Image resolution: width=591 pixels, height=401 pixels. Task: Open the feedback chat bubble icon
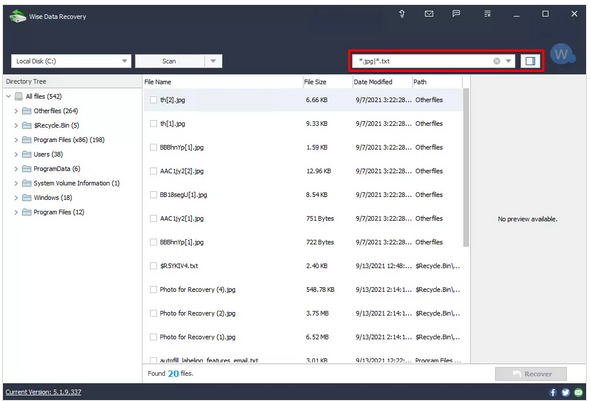pos(456,14)
